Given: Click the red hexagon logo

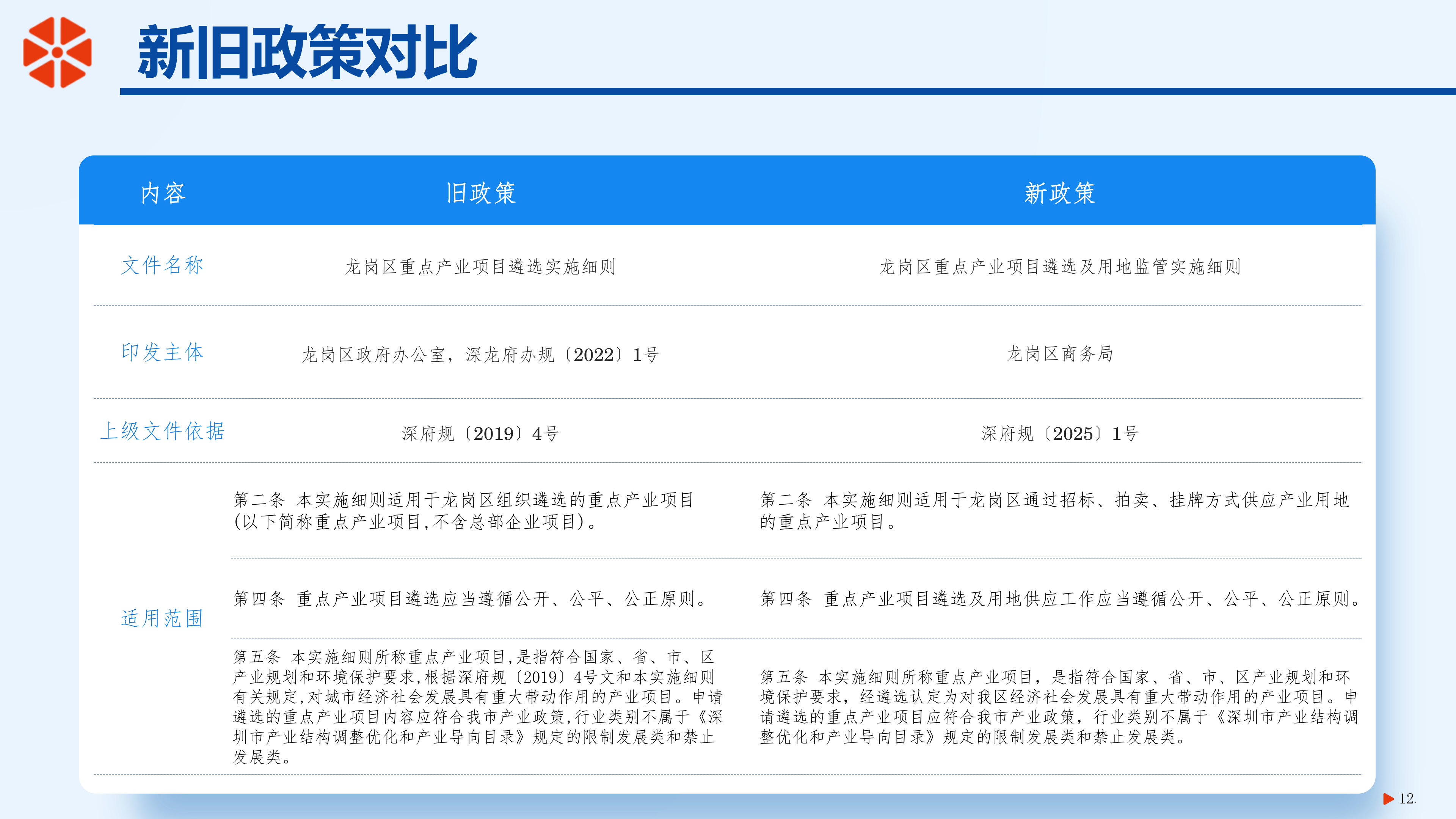Looking at the screenshot, I should (x=57, y=52).
